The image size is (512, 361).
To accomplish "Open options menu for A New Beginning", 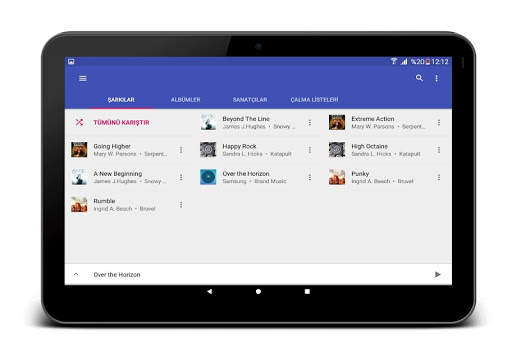I will click(181, 177).
